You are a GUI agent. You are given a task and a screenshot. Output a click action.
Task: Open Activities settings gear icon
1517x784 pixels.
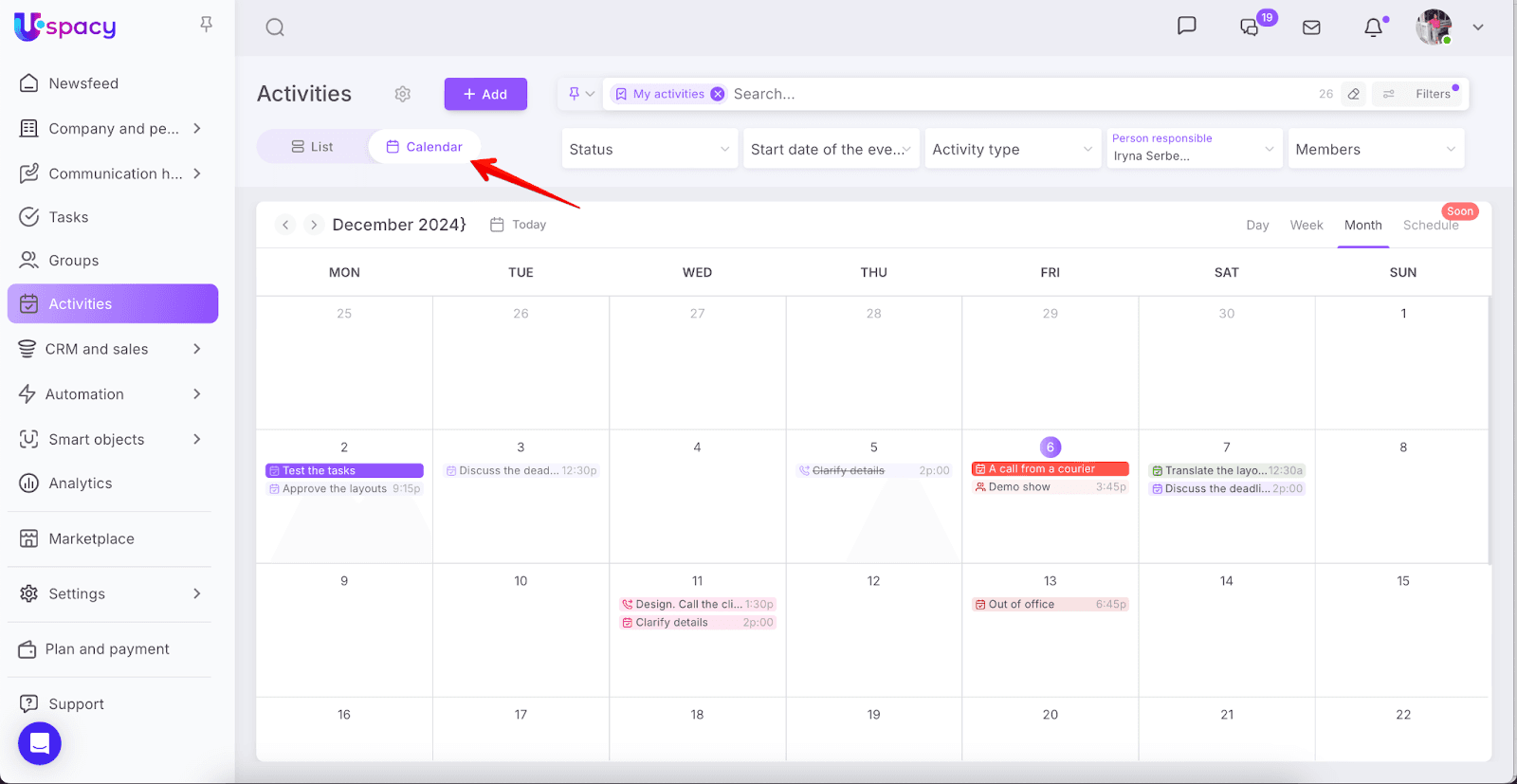403,94
